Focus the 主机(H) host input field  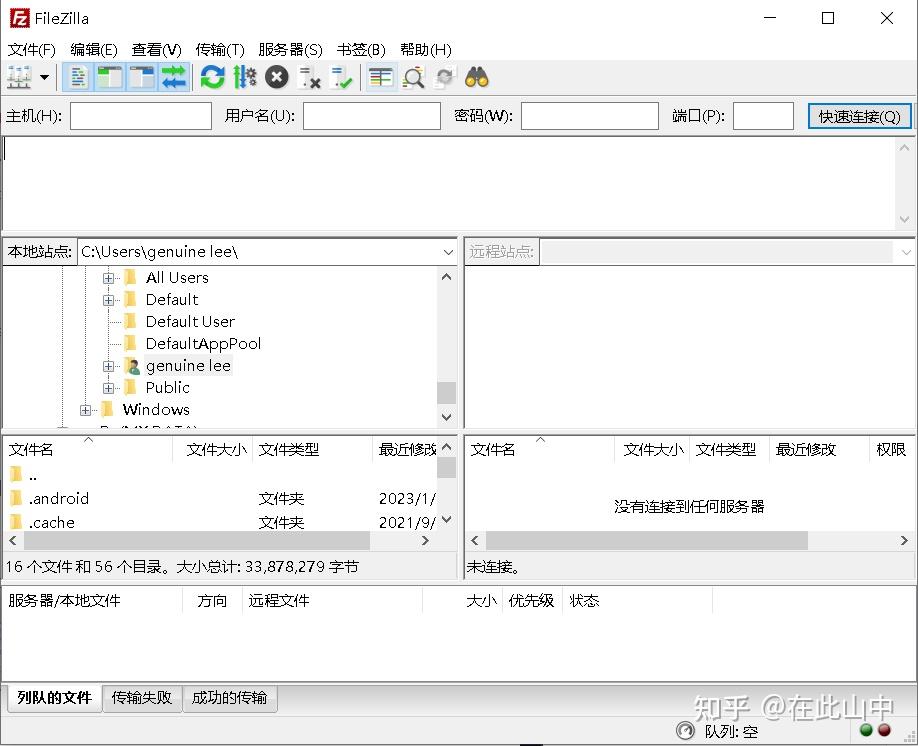tap(141, 116)
